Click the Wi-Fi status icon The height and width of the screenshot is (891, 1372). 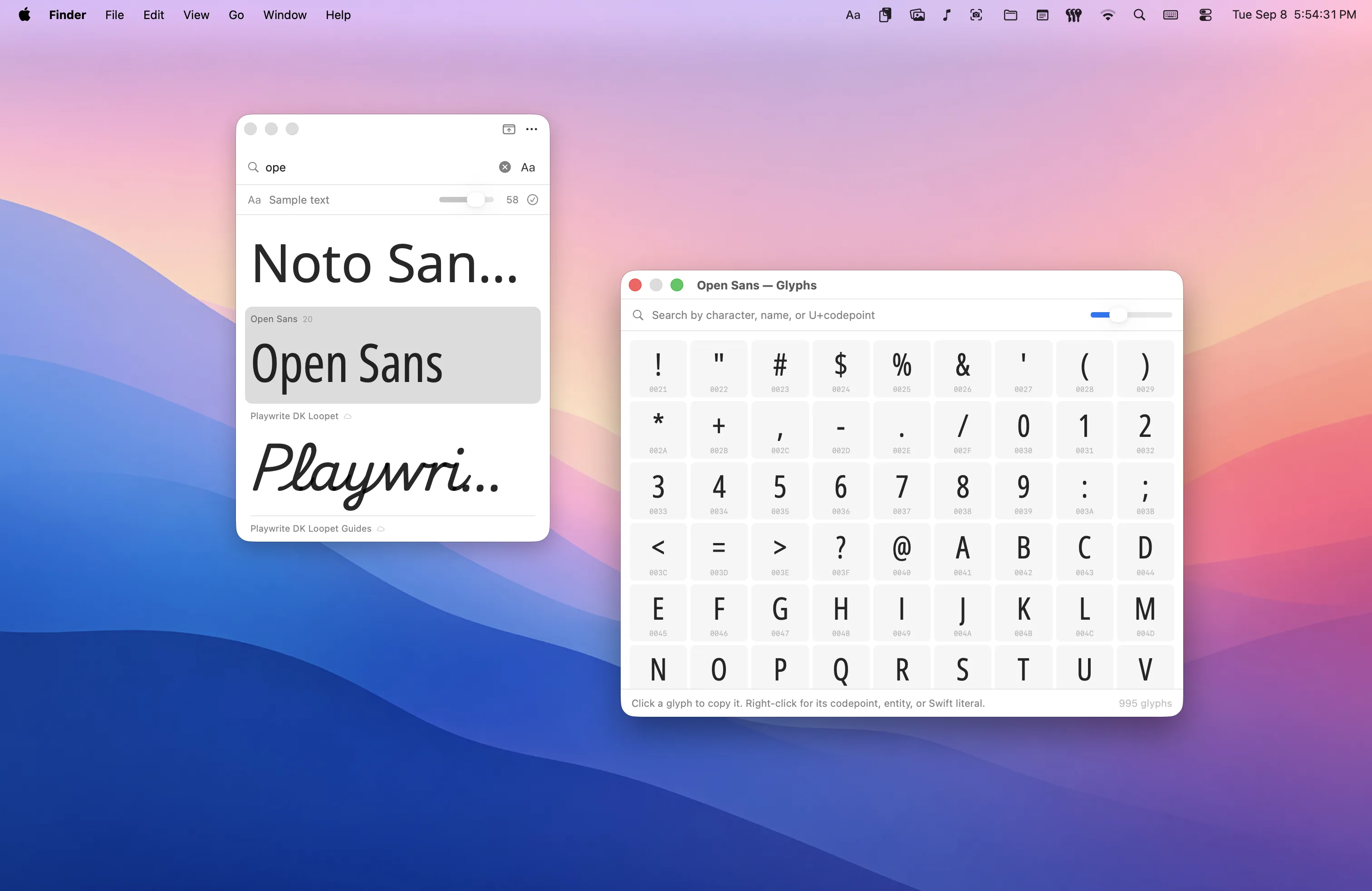pos(1107,15)
